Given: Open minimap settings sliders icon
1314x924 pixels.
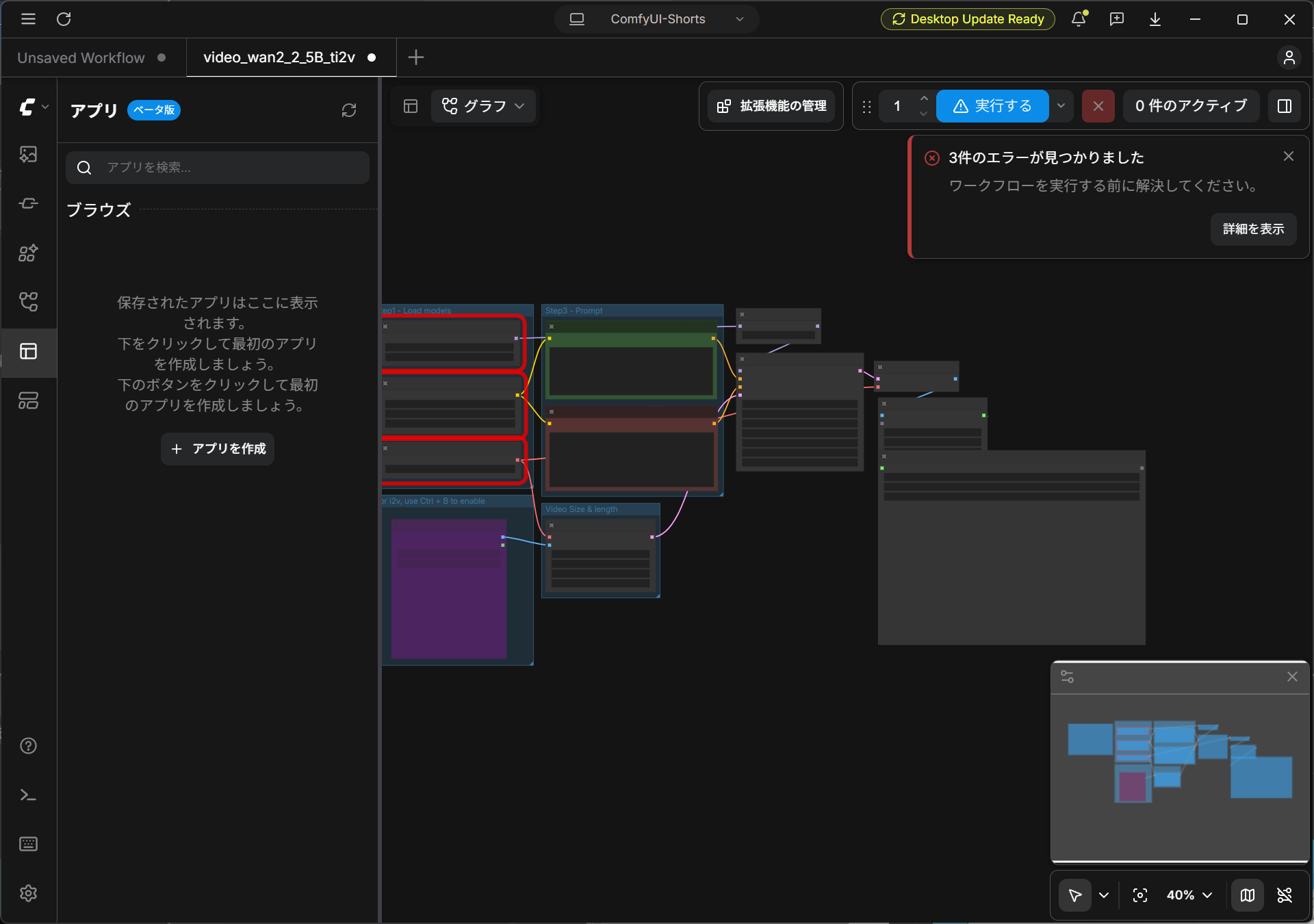Looking at the screenshot, I should pyautogui.click(x=1068, y=677).
